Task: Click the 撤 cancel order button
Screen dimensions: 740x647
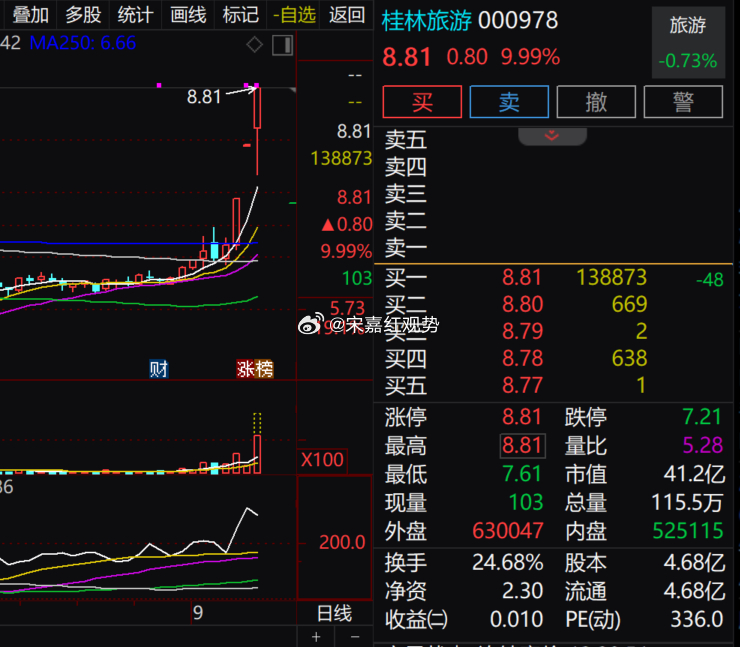Action: pos(596,101)
